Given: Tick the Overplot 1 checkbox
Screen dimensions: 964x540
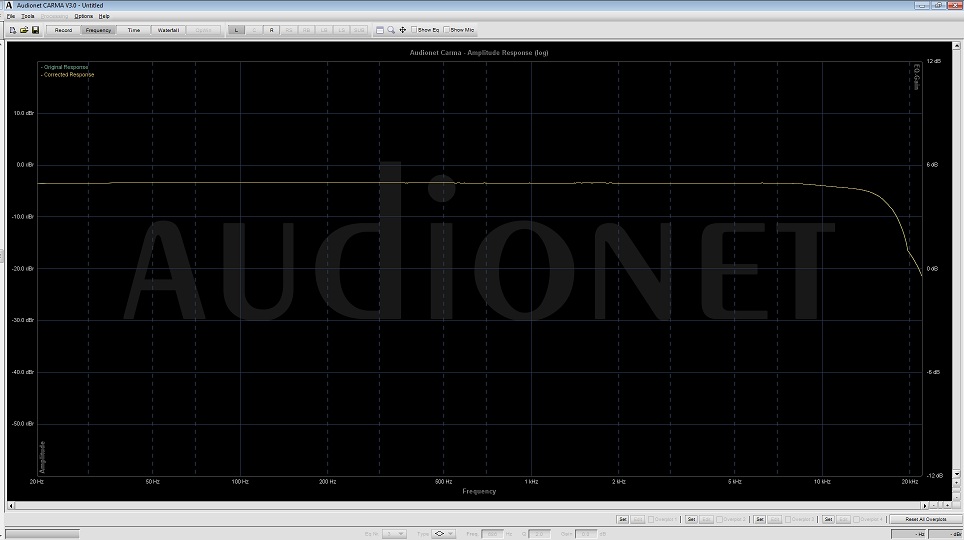Looking at the screenshot, I should [x=651, y=520].
